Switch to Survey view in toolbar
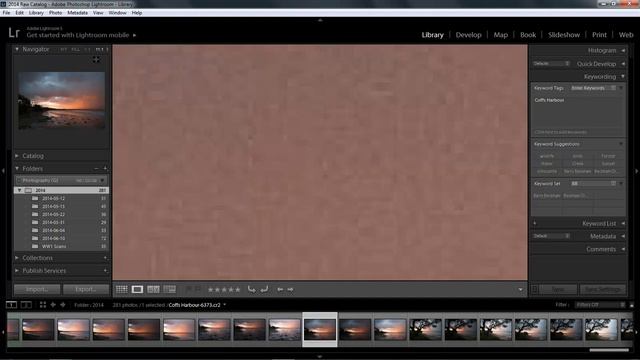Screen dimensions: 640x360 pos(169,289)
